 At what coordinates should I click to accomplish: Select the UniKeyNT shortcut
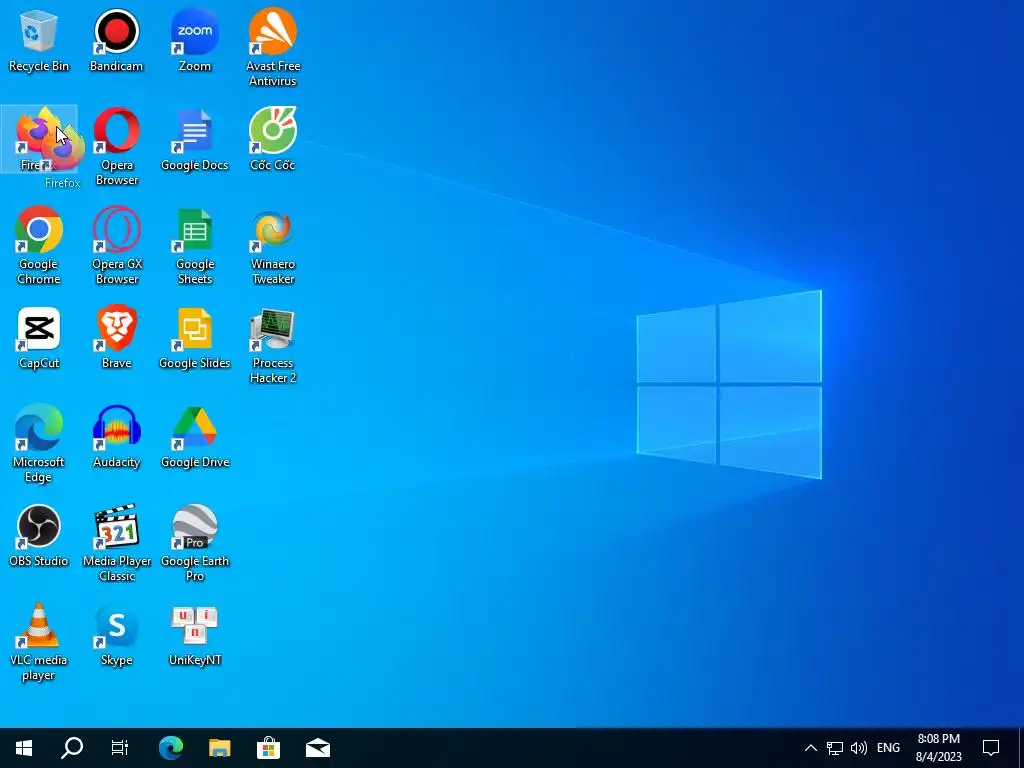click(195, 636)
